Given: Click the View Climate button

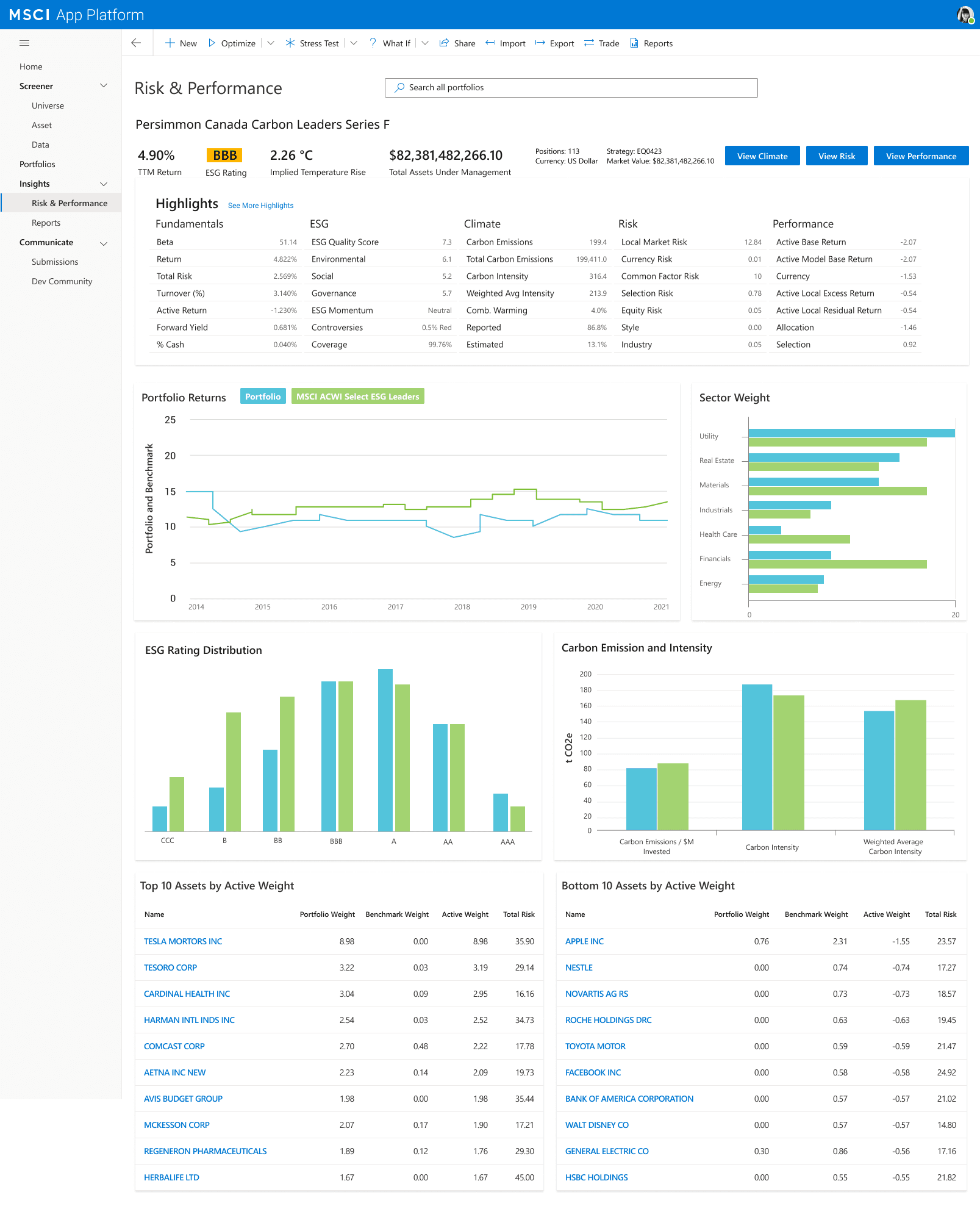Looking at the screenshot, I should click(x=762, y=156).
